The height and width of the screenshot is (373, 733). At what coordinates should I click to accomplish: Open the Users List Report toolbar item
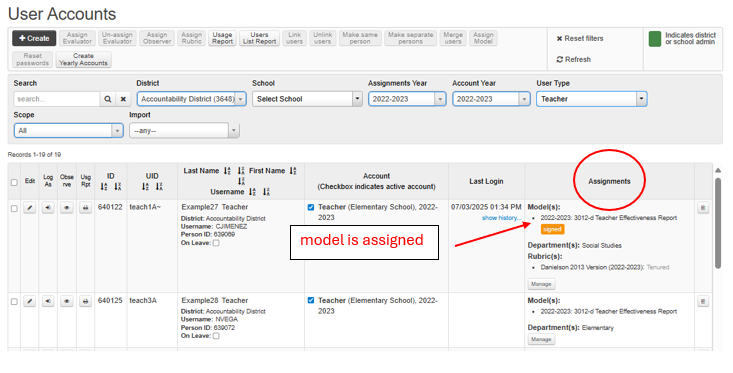(x=259, y=38)
